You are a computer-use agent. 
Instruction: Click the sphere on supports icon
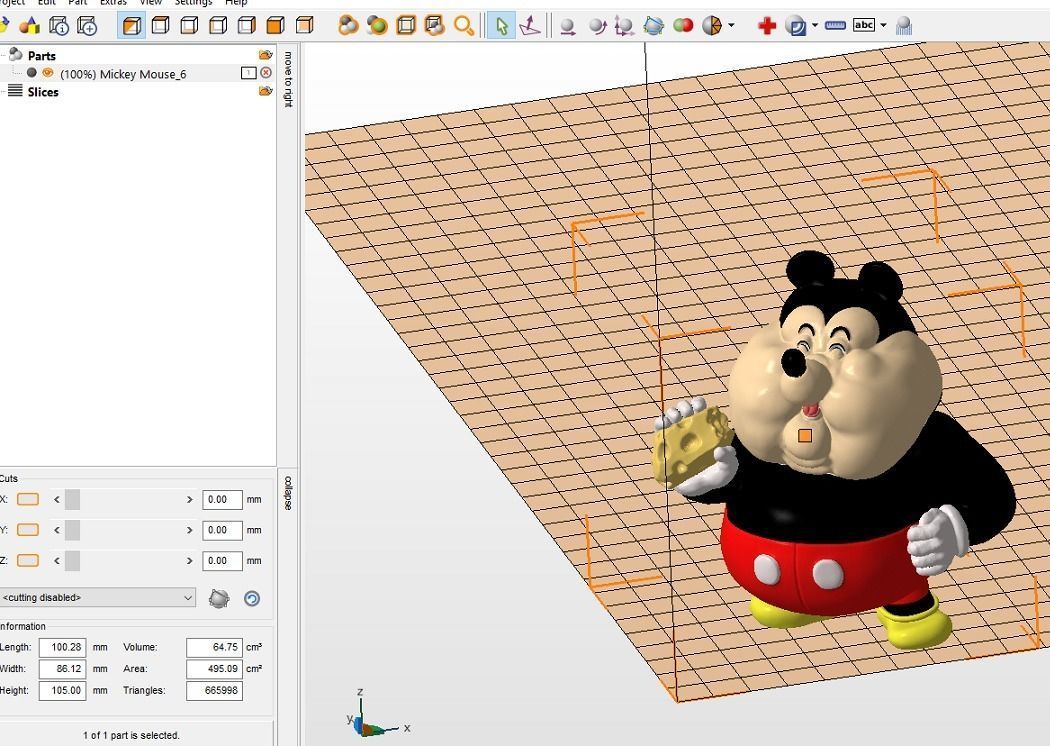[903, 26]
